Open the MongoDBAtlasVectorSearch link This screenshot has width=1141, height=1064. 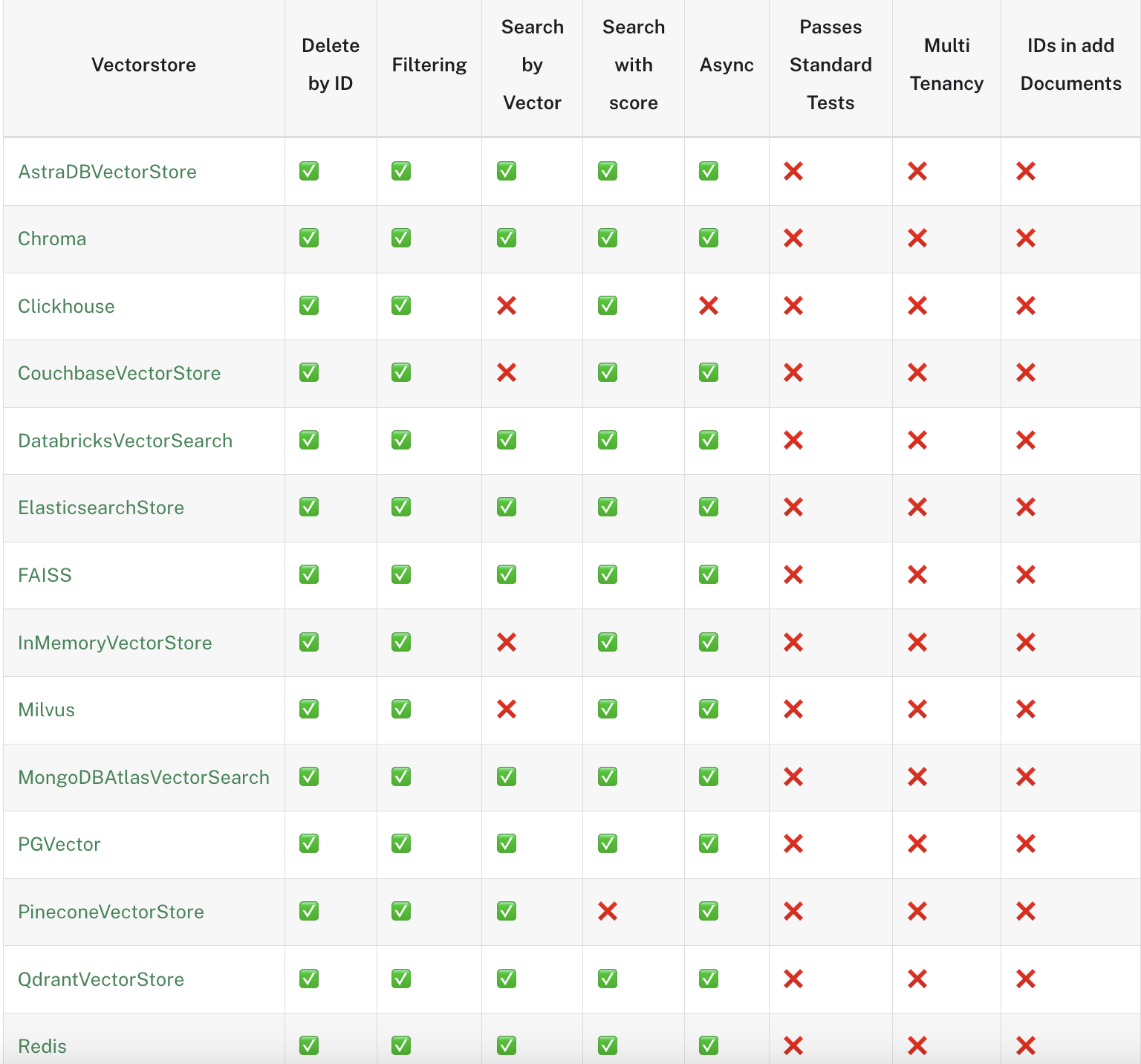143,777
